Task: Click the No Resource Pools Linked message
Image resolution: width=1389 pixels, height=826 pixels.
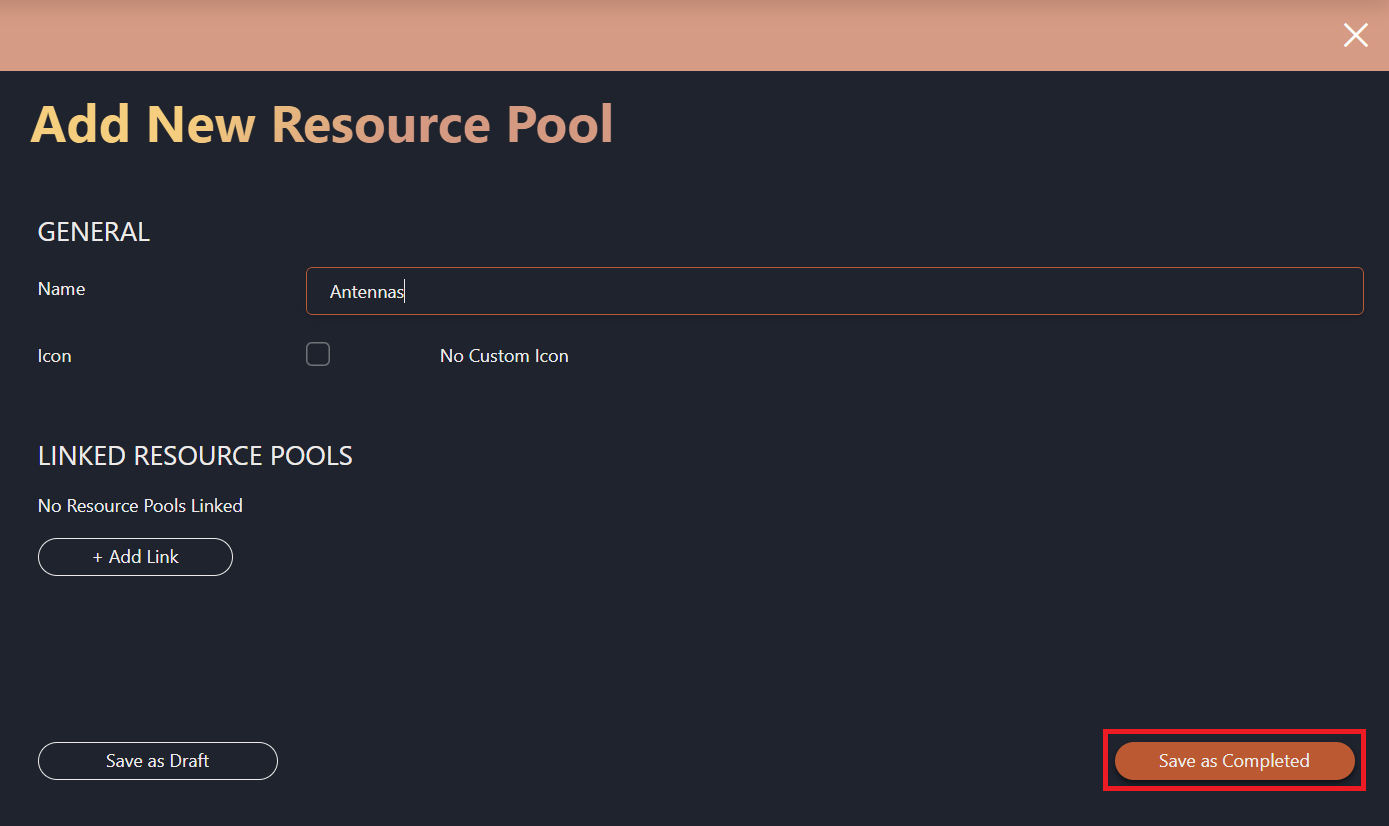Action: [140, 506]
